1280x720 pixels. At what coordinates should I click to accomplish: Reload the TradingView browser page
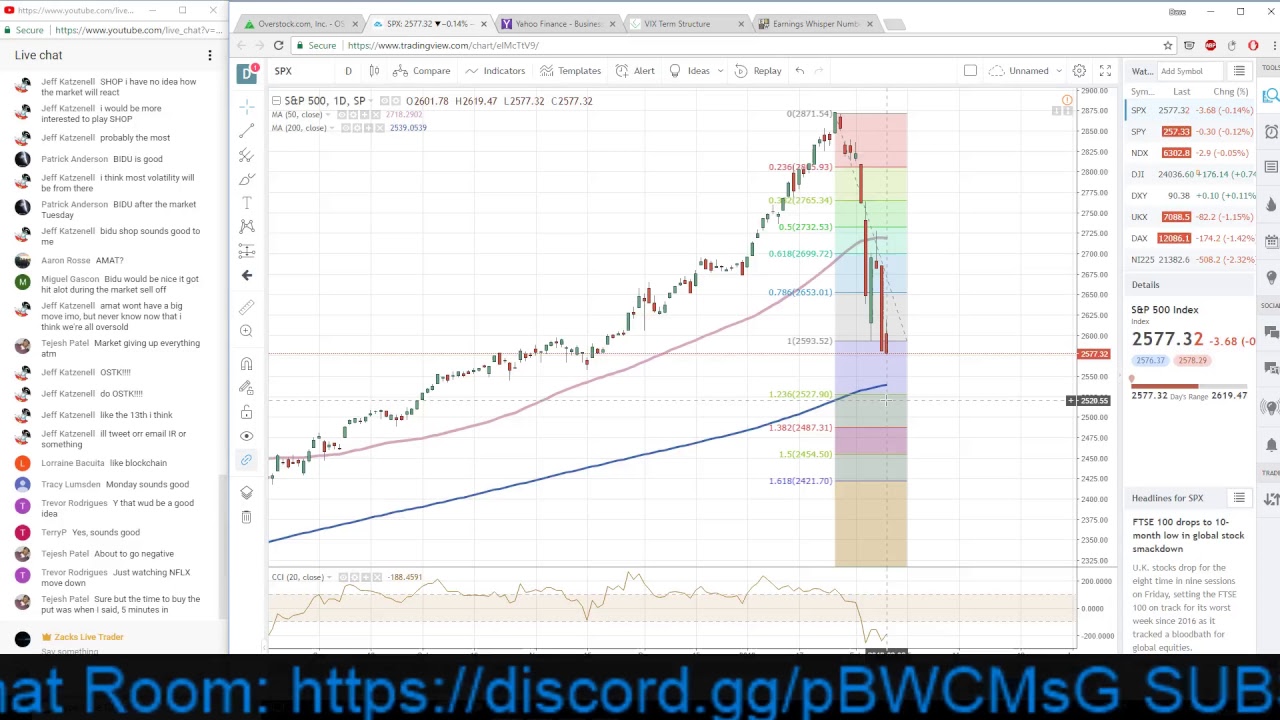tap(278, 45)
